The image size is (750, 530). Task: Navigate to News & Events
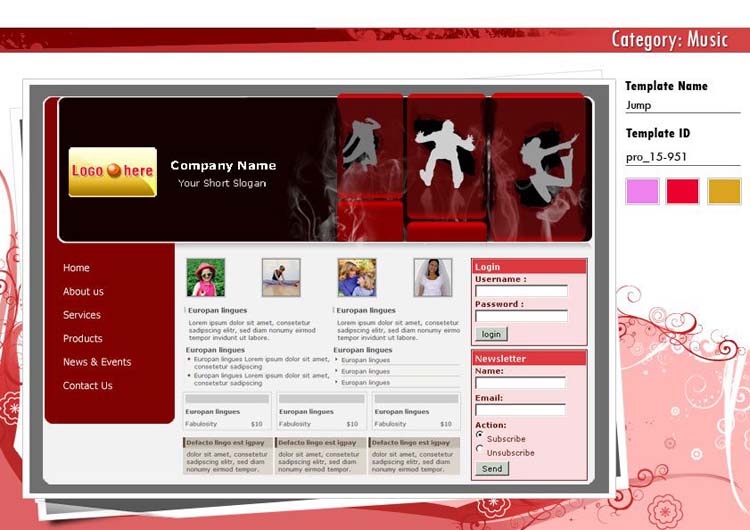(97, 362)
